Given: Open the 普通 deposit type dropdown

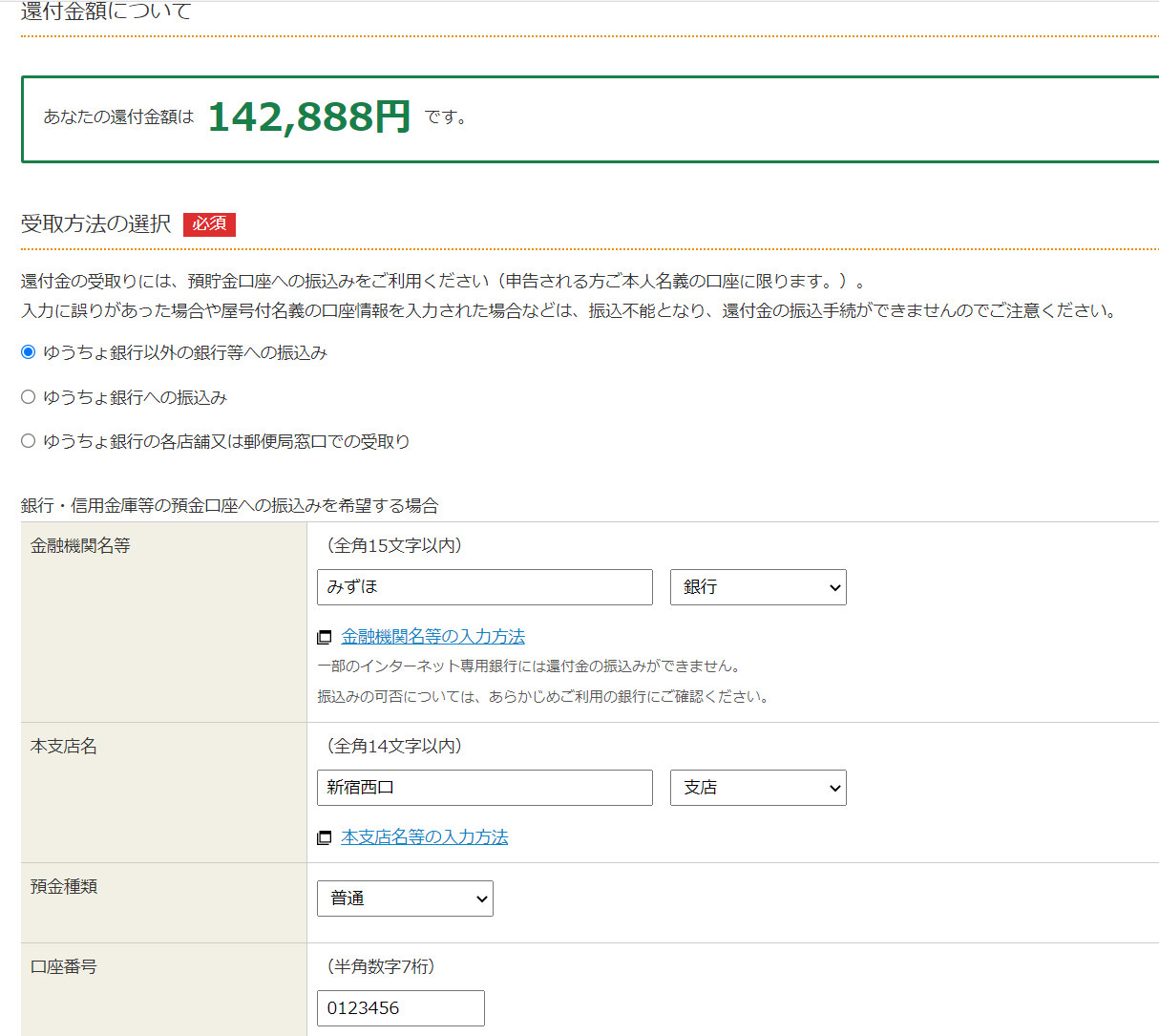Looking at the screenshot, I should pos(405,899).
